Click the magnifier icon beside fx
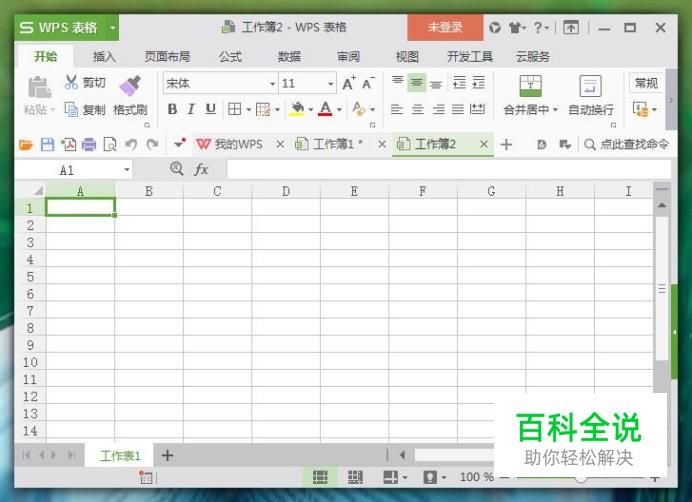This screenshot has width=692, height=502. 177,168
